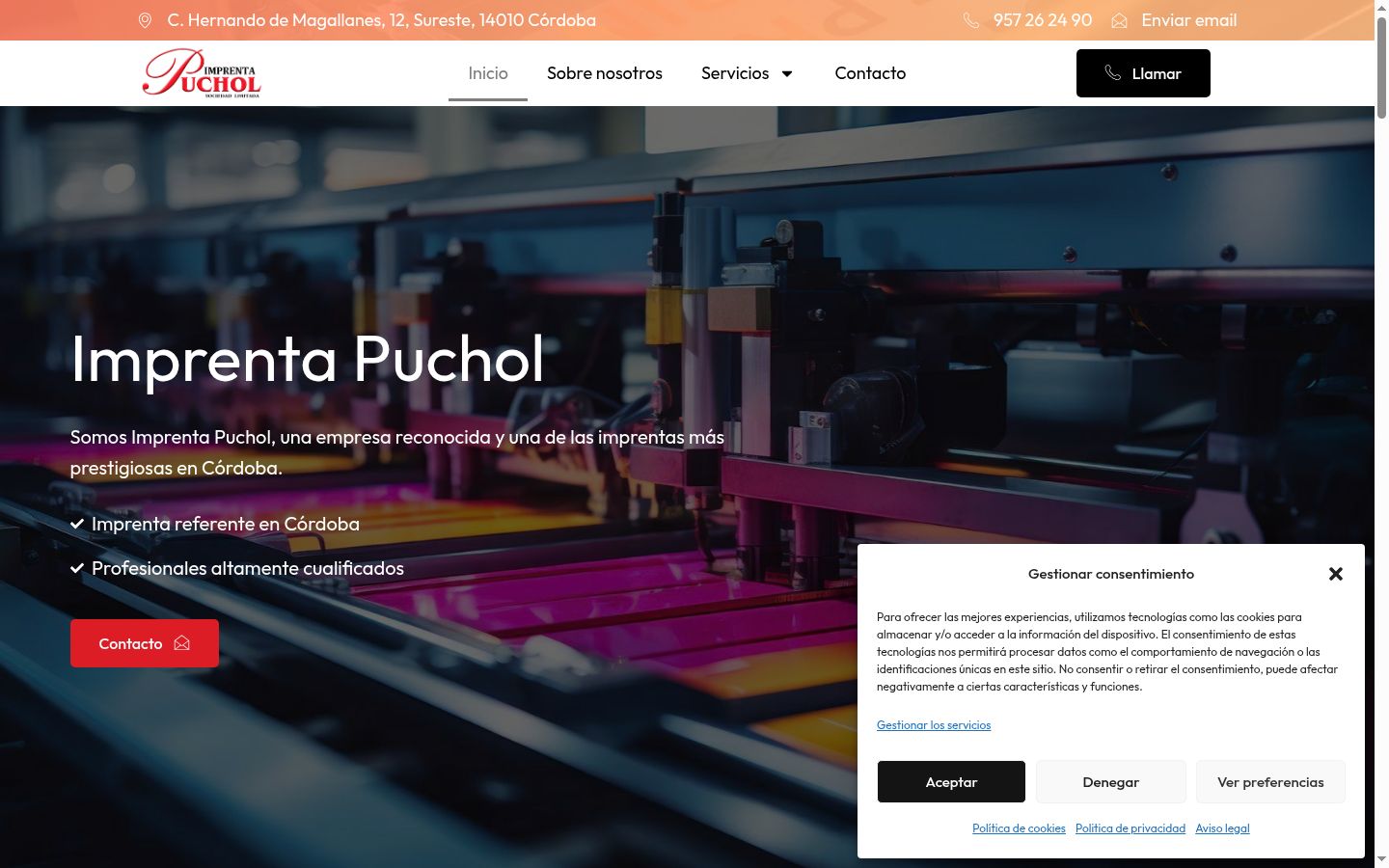Viewport: 1389px width, 868px height.
Task: Go to the Inicio menu item
Action: (488, 73)
